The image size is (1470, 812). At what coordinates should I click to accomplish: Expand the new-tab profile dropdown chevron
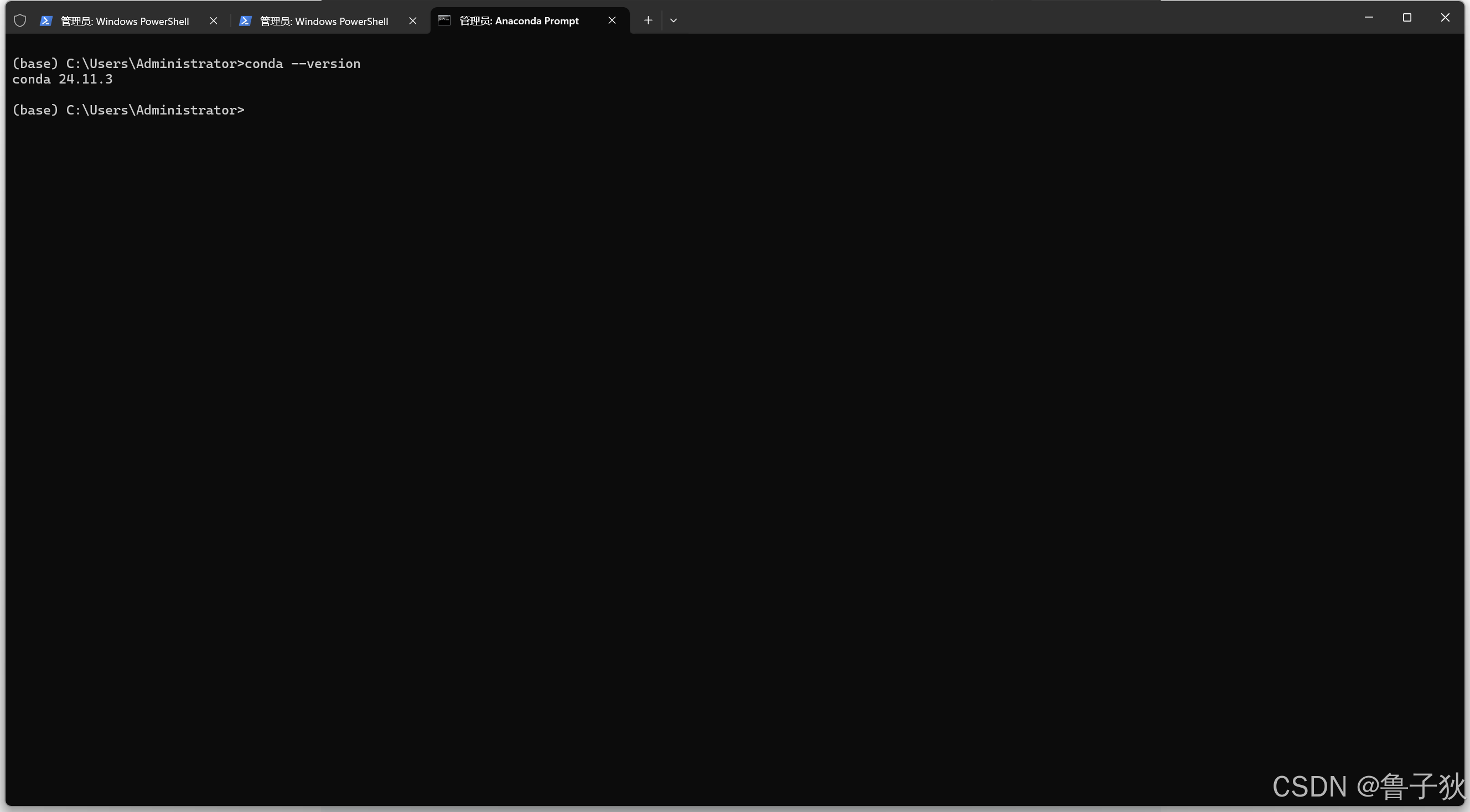[674, 20]
